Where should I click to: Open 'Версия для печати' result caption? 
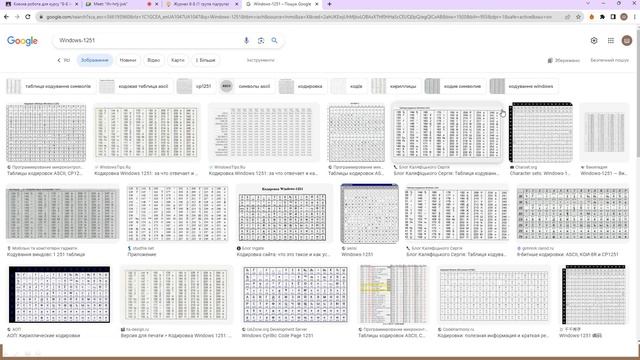pyautogui.click(x=176, y=336)
